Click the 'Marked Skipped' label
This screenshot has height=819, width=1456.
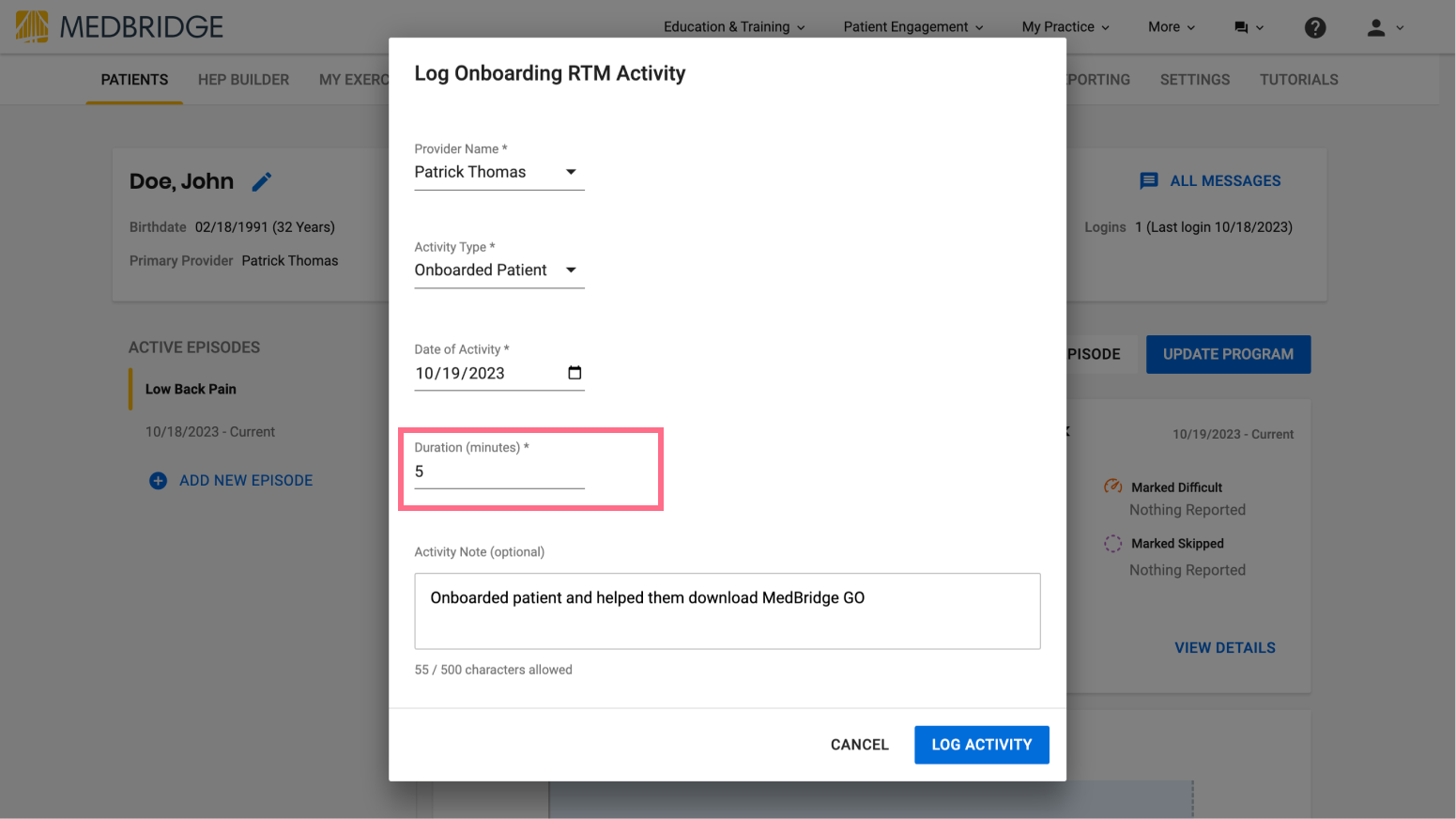[1177, 544]
